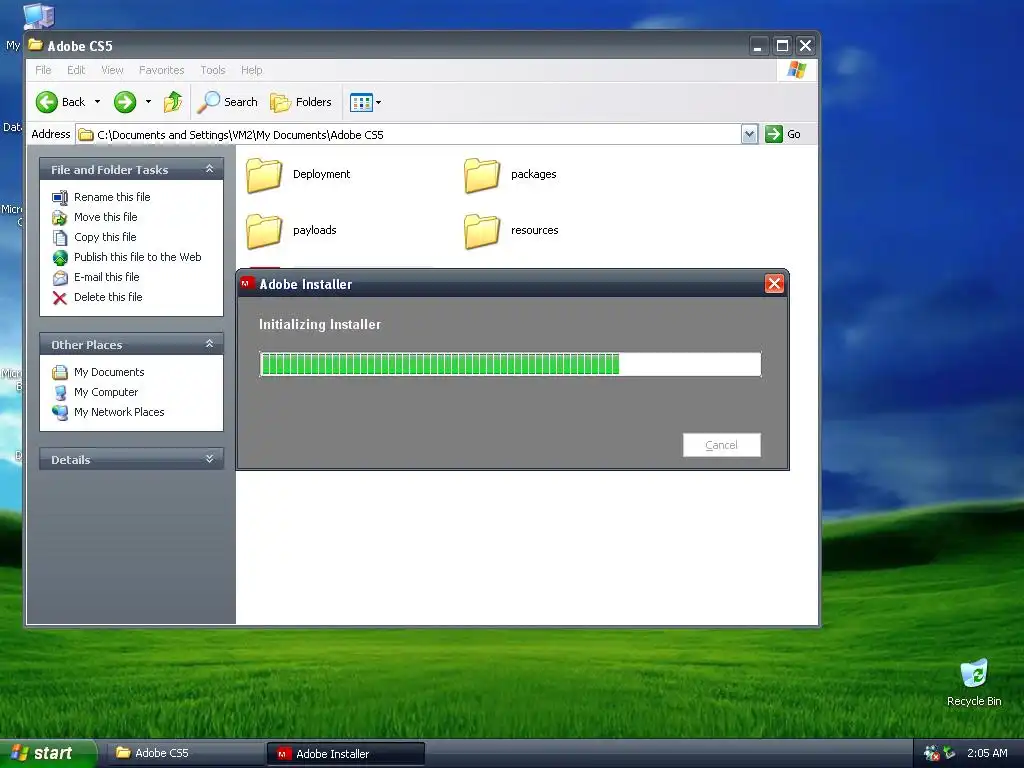Cancel the Adobe Installer initialization
This screenshot has width=1024, height=768.
[x=722, y=445]
